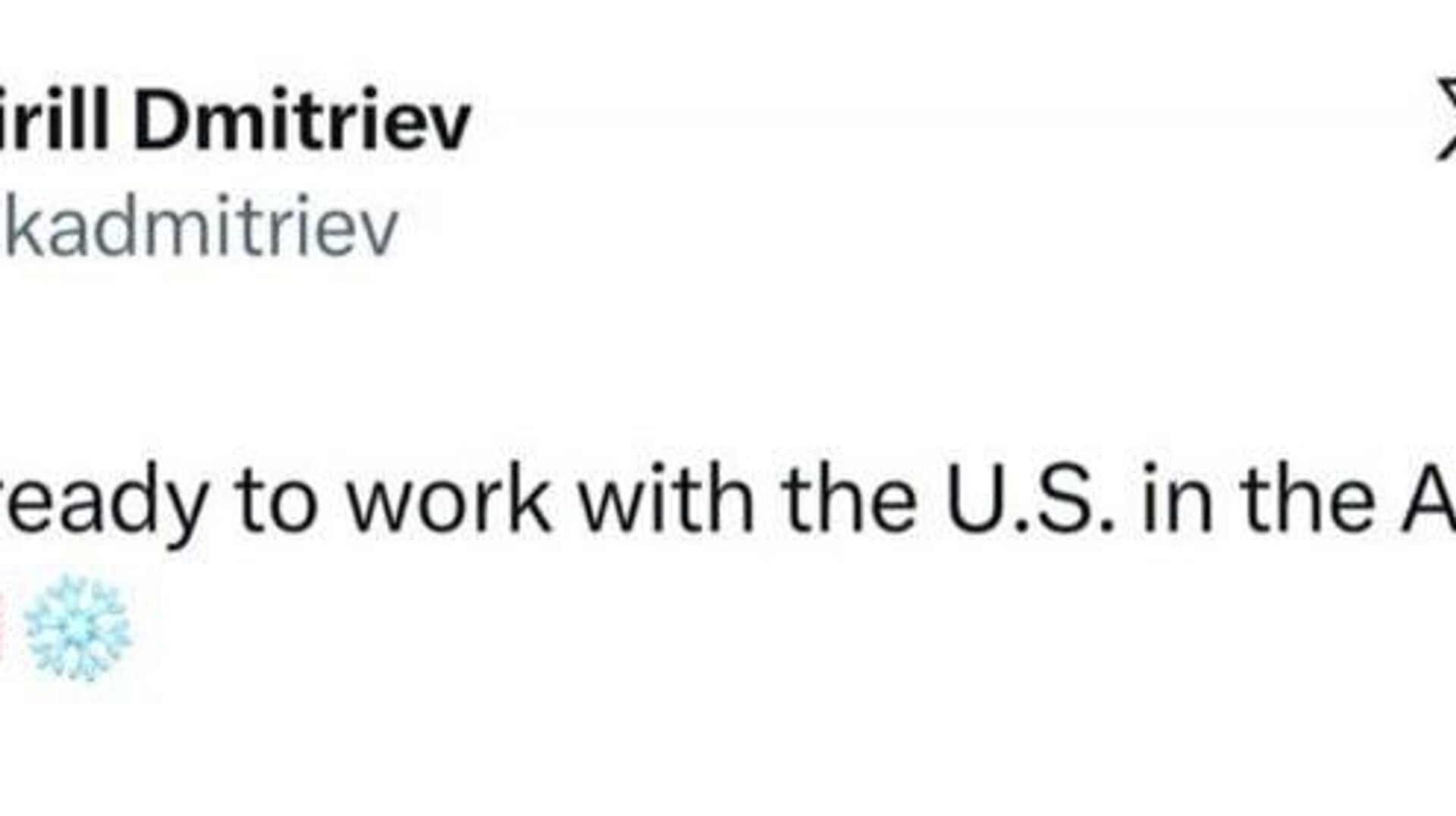Click the blank area right of the kadmitriev handle
The height and width of the screenshot is (816, 1456).
point(834,225)
